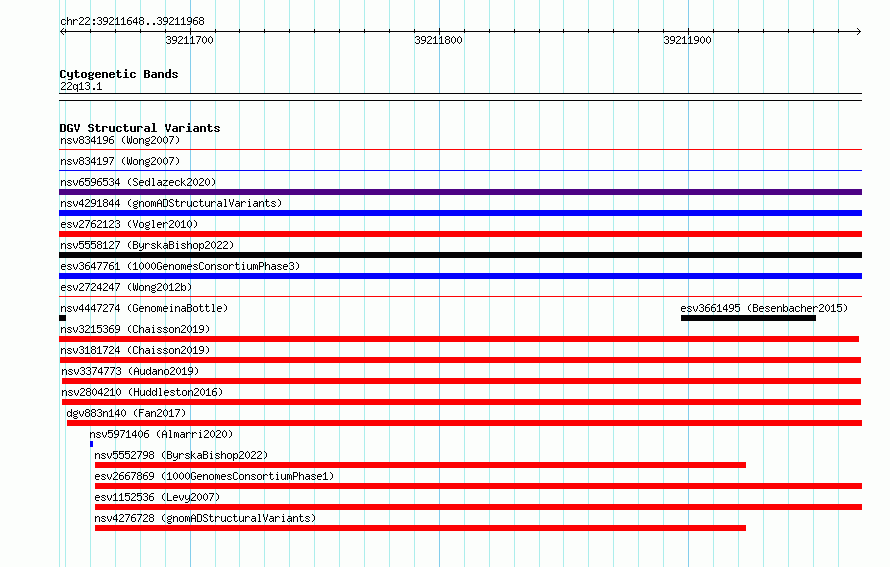This screenshot has width=890, height=567.
Task: Click the DGV Structural Variants track heading
Action: point(140,128)
